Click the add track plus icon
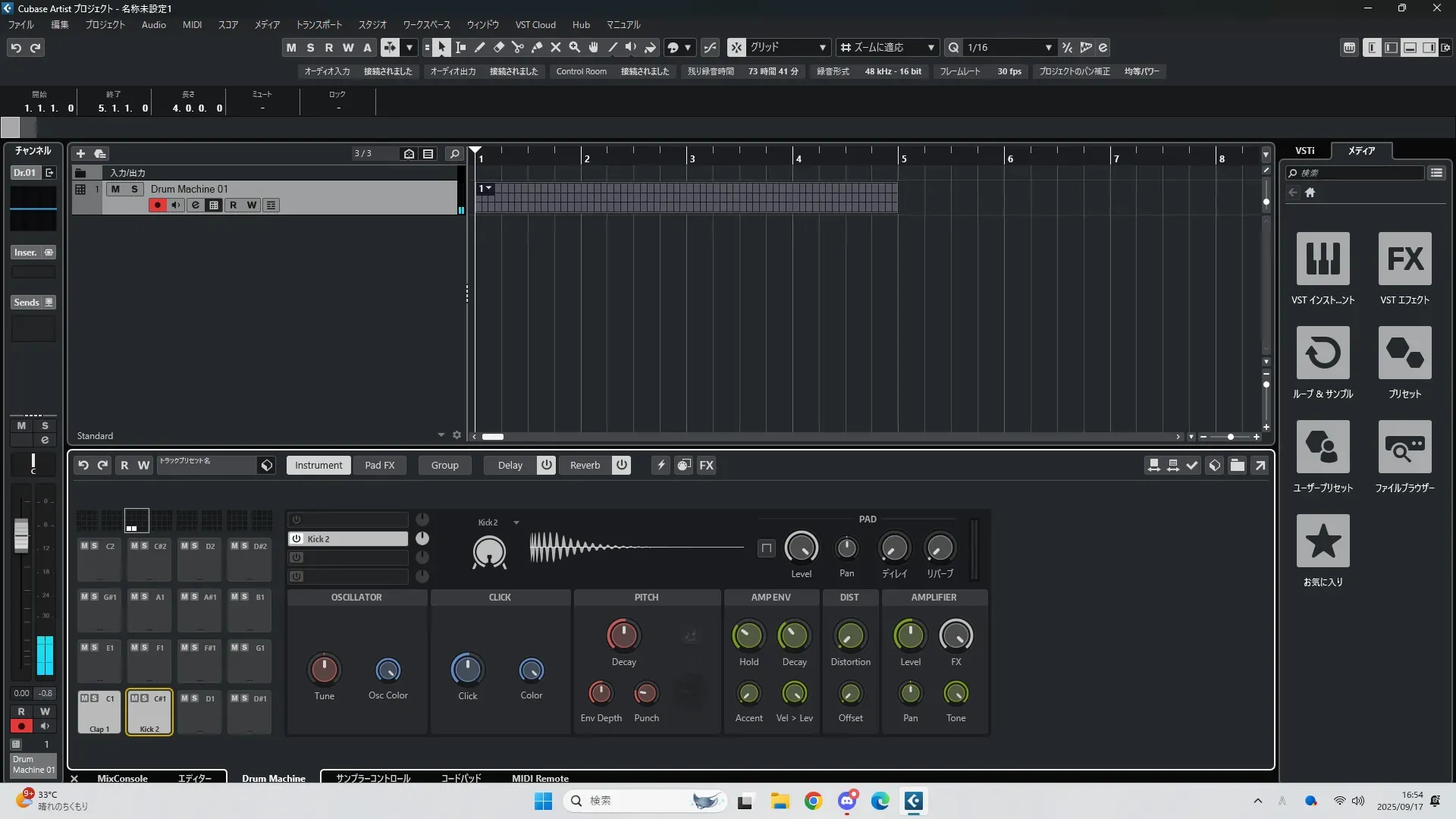This screenshot has height=819, width=1456. pos(80,154)
